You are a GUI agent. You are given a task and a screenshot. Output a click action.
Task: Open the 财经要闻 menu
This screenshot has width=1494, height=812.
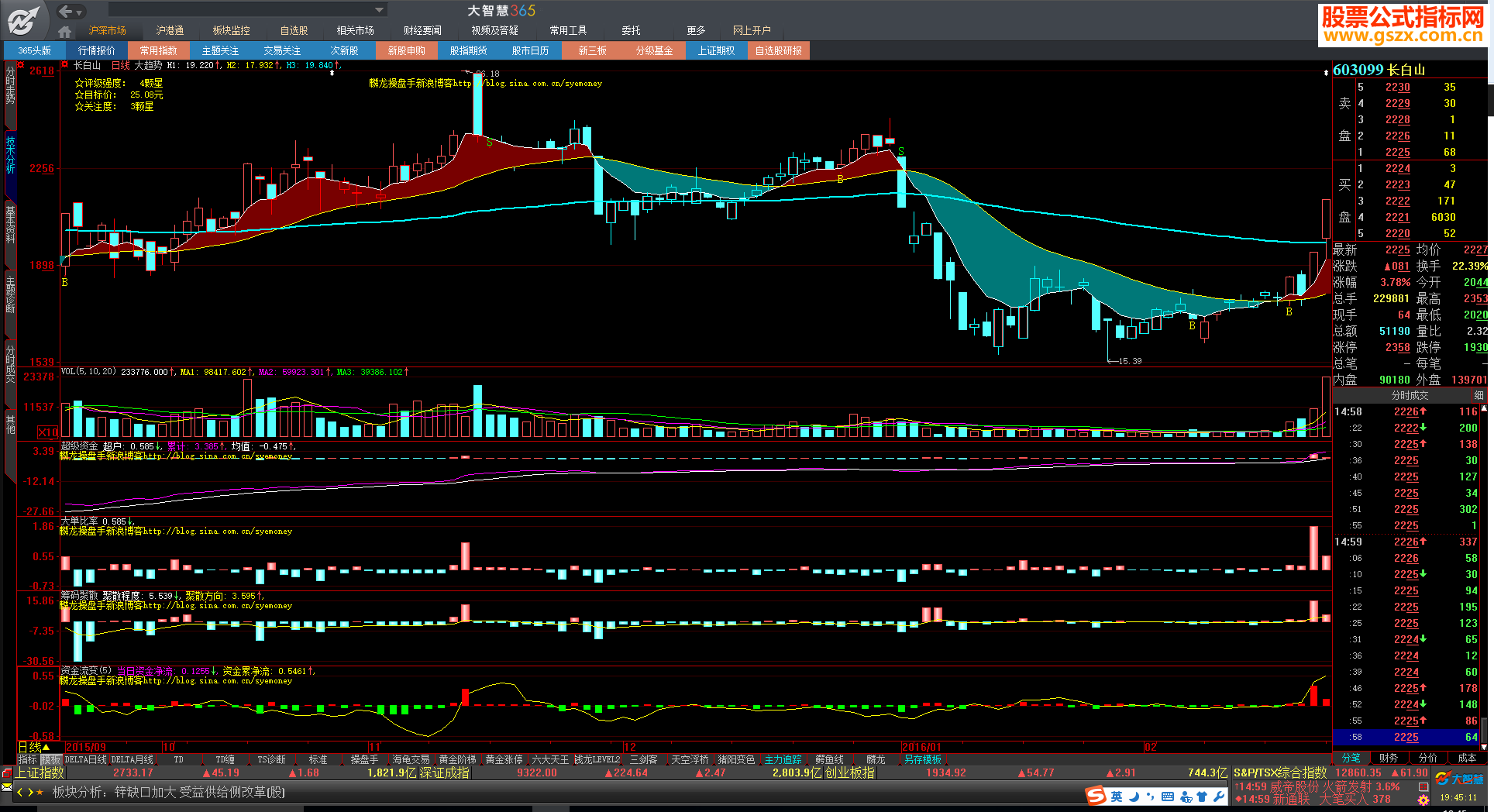[422, 30]
